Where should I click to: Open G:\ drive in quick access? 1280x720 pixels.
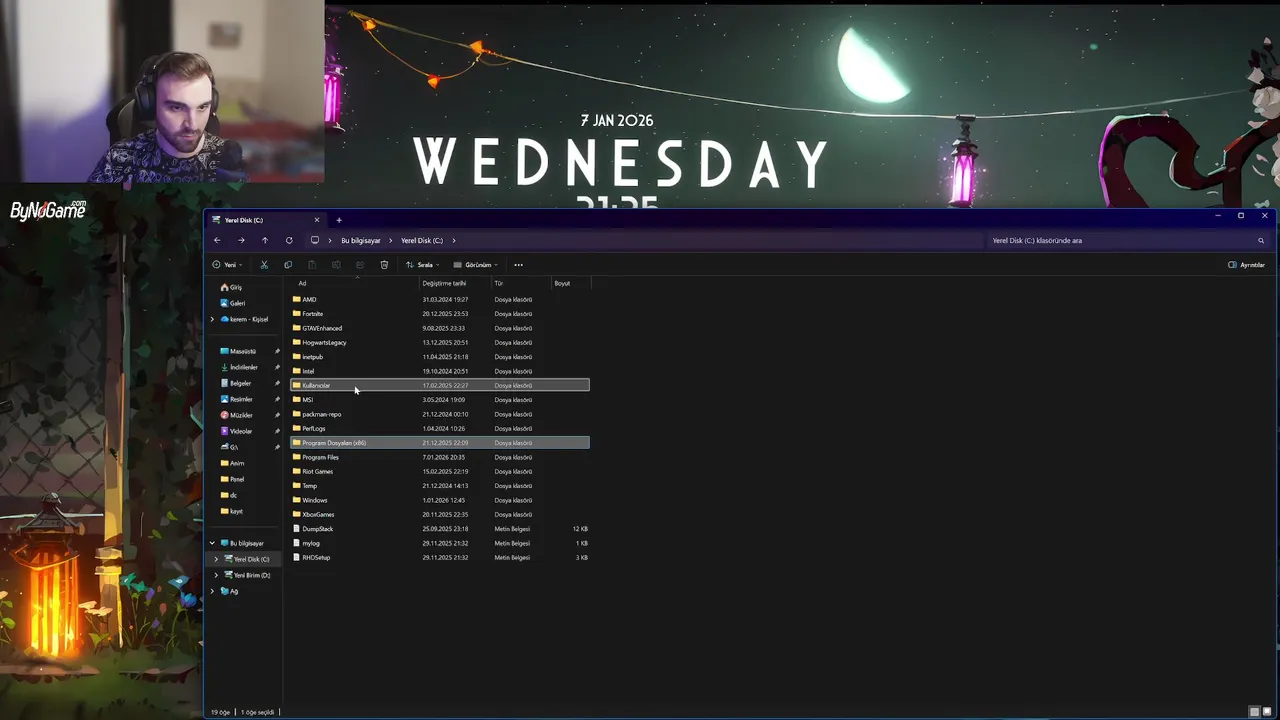click(x=233, y=447)
